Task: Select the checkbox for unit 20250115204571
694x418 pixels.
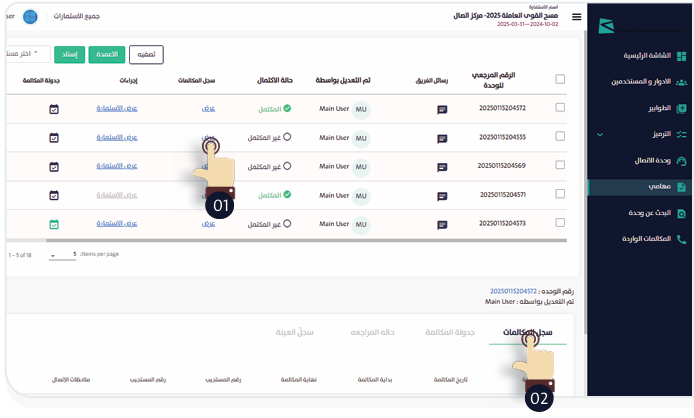Action: pos(560,195)
